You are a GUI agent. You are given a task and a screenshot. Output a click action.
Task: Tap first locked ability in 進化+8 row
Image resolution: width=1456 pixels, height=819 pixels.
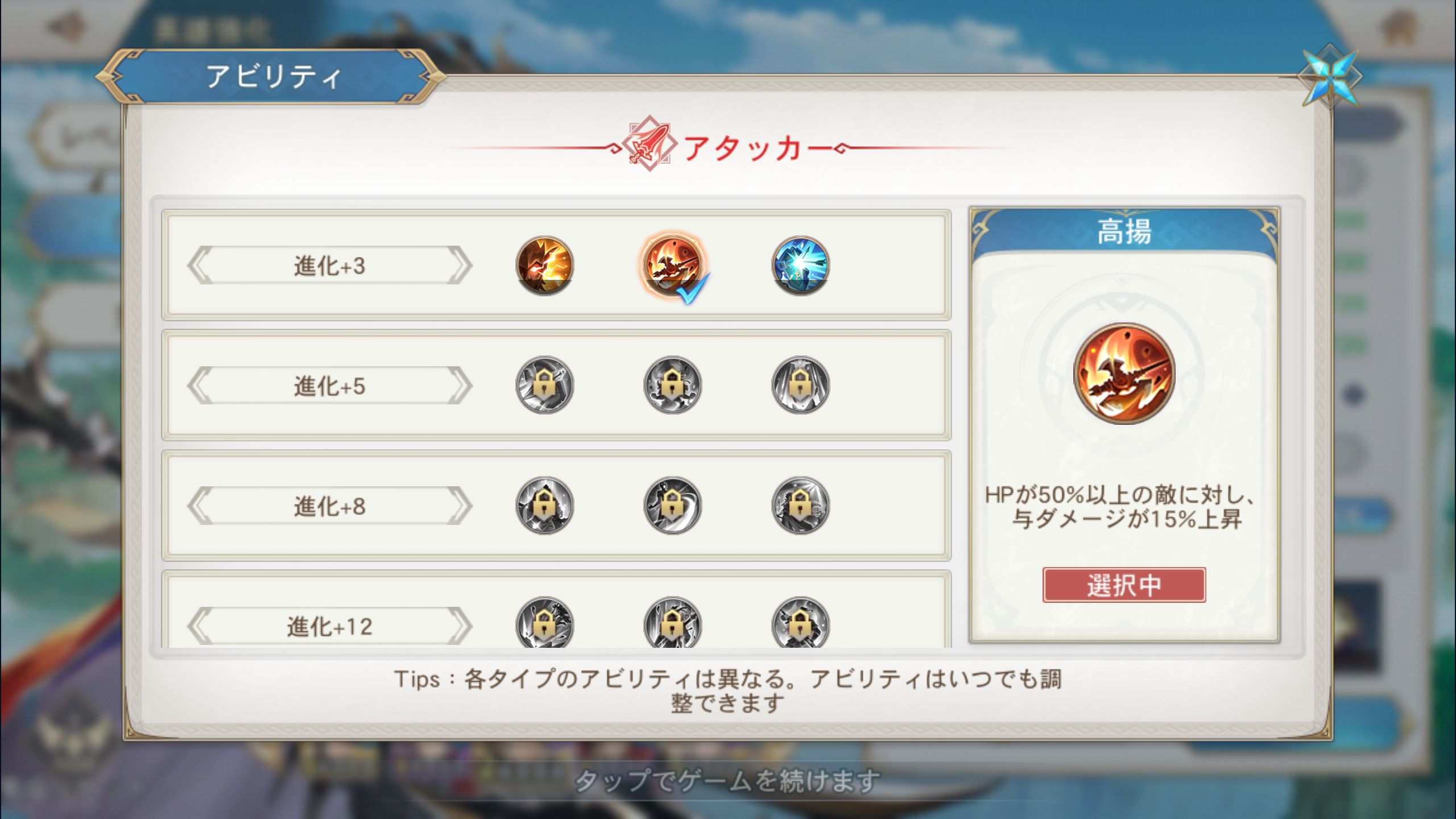click(x=544, y=506)
